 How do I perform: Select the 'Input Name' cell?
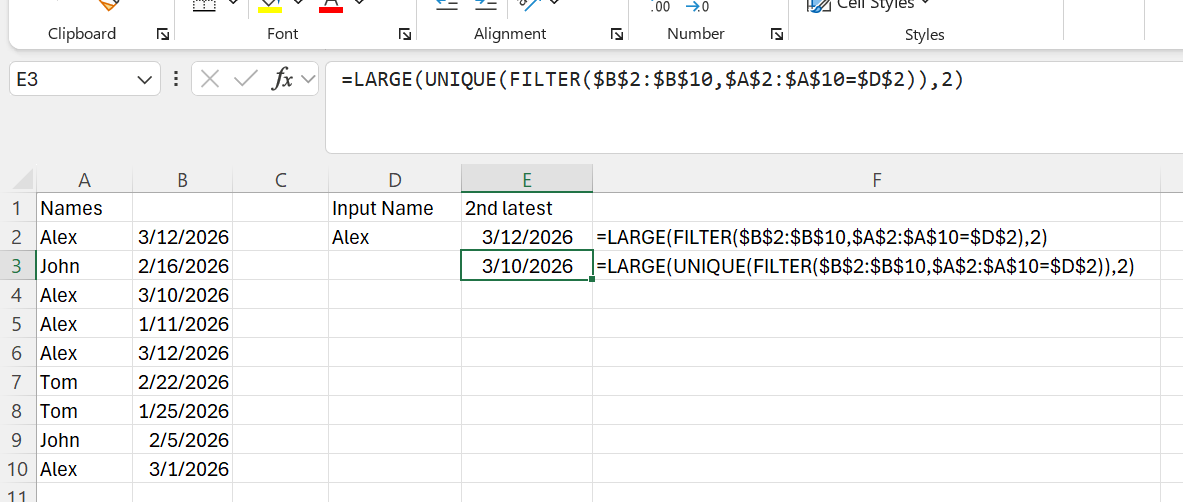[395, 208]
